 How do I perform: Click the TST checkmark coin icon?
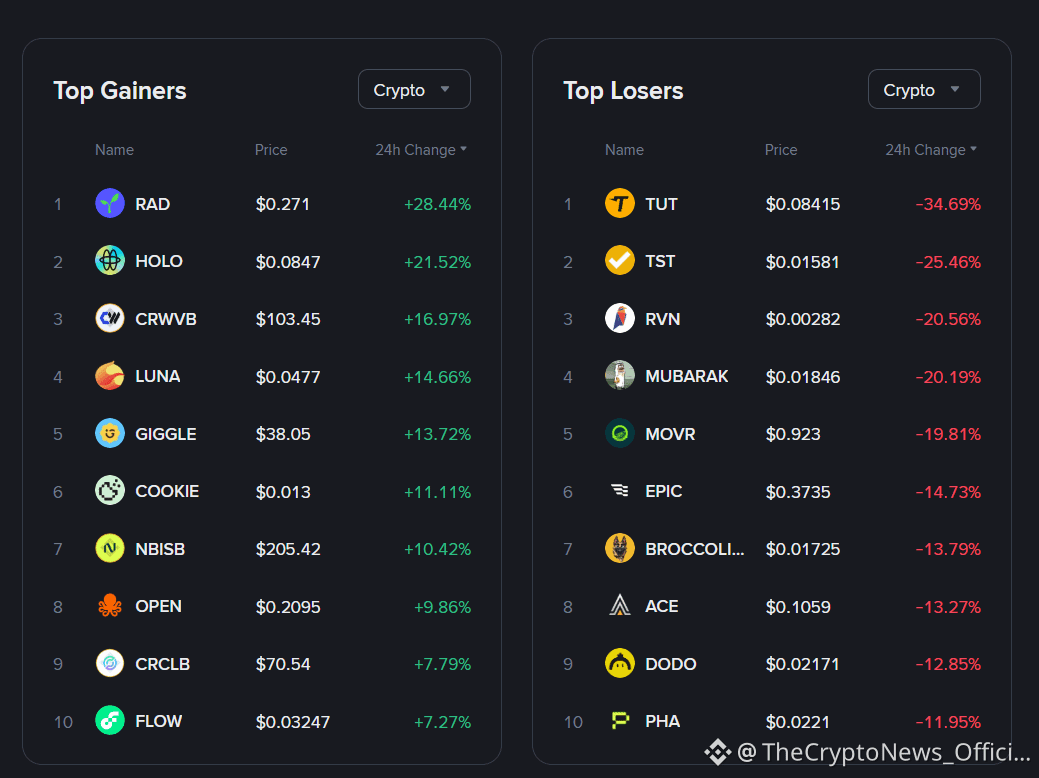pos(620,261)
